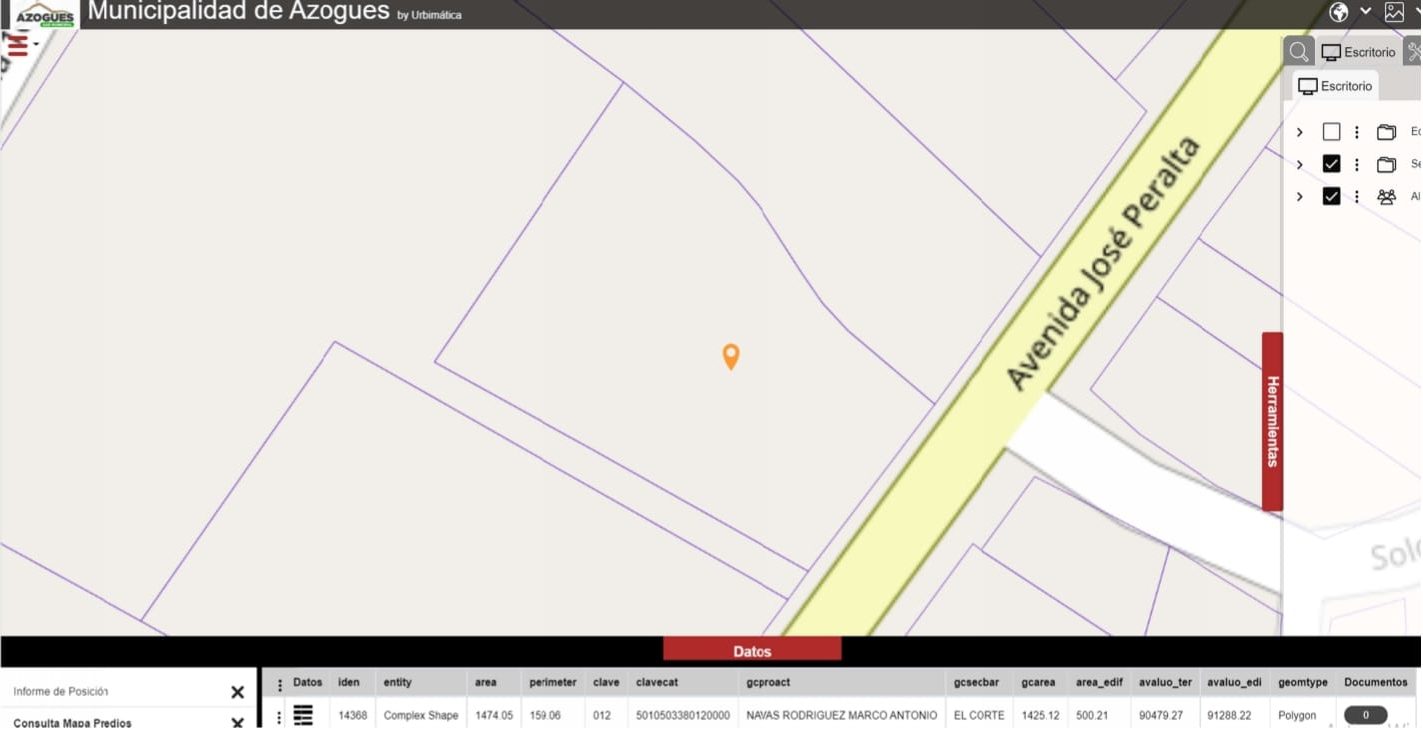Open options dots for row 14368
Screen dimensions: 1423x734
(x=279, y=717)
